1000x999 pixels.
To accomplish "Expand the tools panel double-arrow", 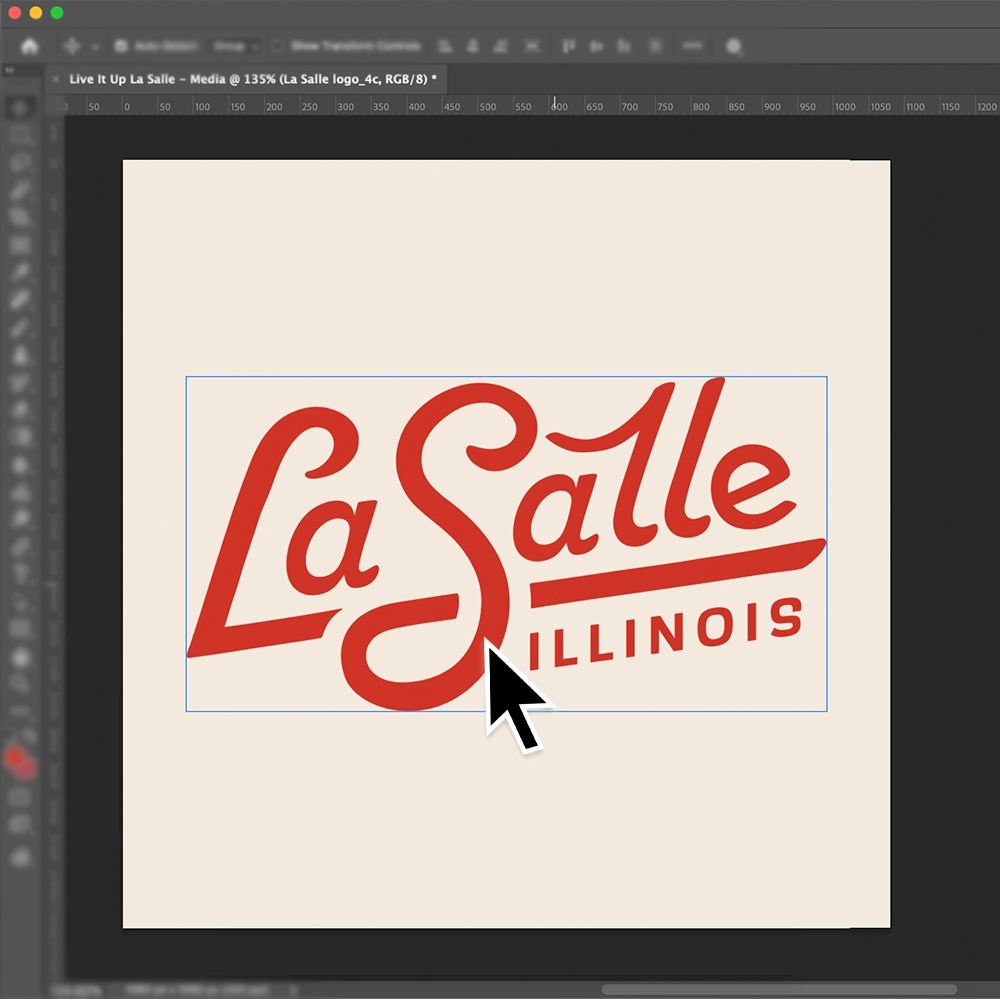I will pyautogui.click(x=10, y=70).
